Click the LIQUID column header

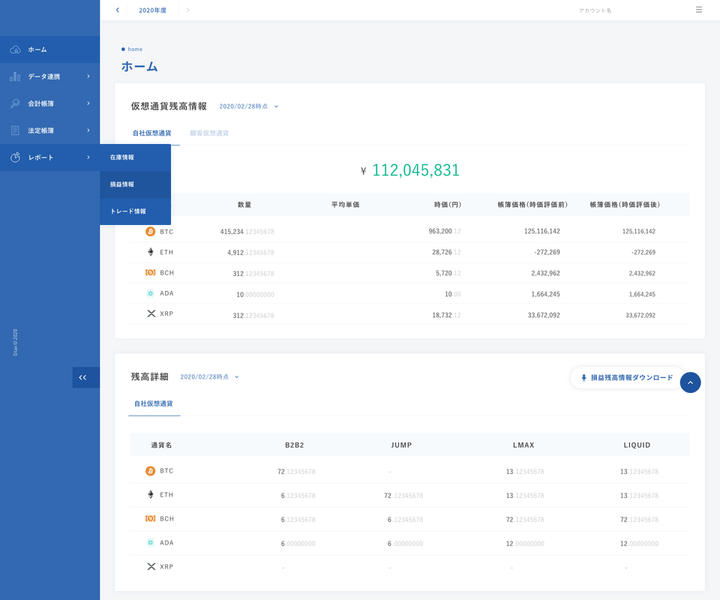[x=637, y=445]
